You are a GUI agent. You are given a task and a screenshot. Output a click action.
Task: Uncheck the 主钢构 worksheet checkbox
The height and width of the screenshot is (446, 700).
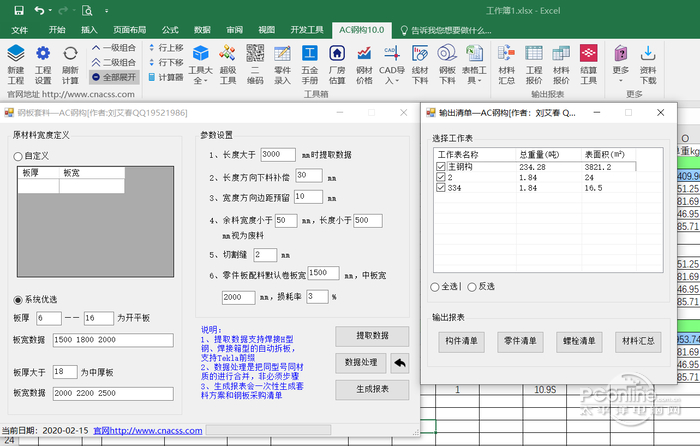click(x=441, y=167)
